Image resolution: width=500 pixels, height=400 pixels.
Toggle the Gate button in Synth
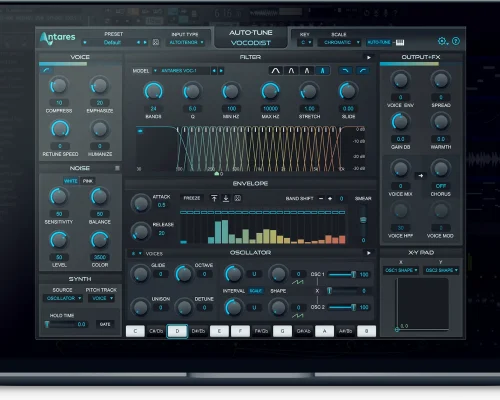click(105, 324)
